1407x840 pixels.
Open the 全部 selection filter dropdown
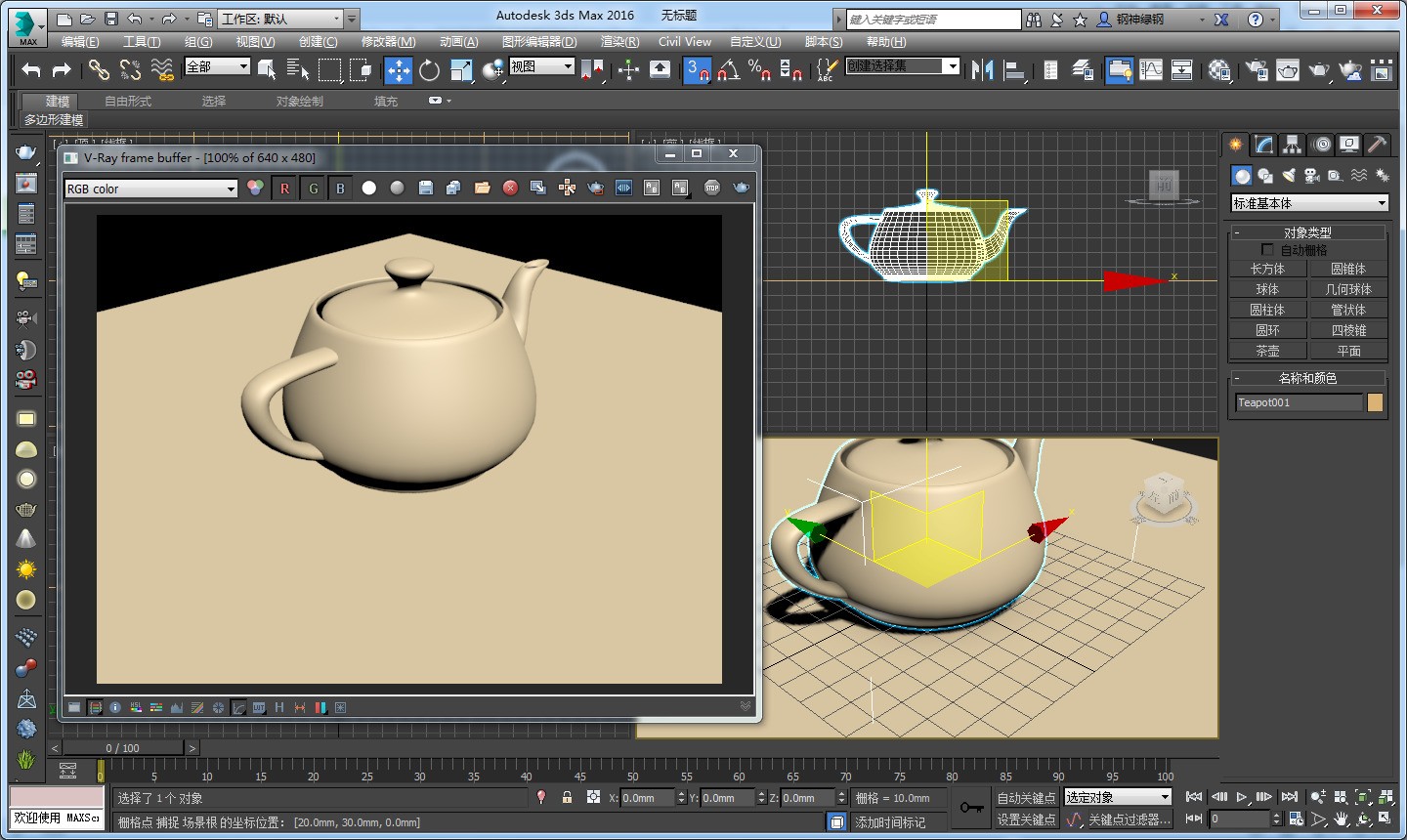click(x=217, y=66)
